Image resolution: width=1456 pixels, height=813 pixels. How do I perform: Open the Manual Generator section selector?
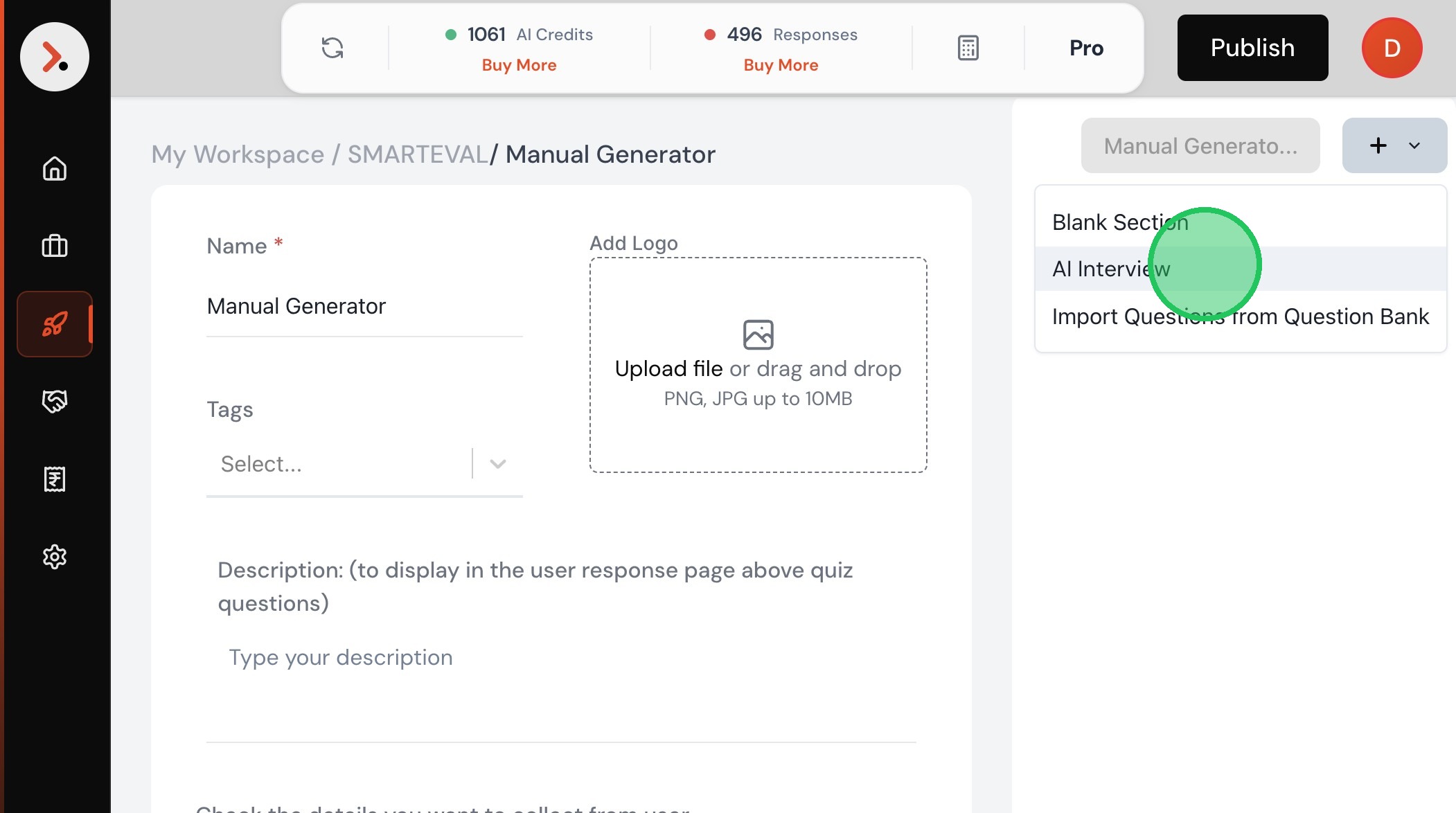point(1200,145)
